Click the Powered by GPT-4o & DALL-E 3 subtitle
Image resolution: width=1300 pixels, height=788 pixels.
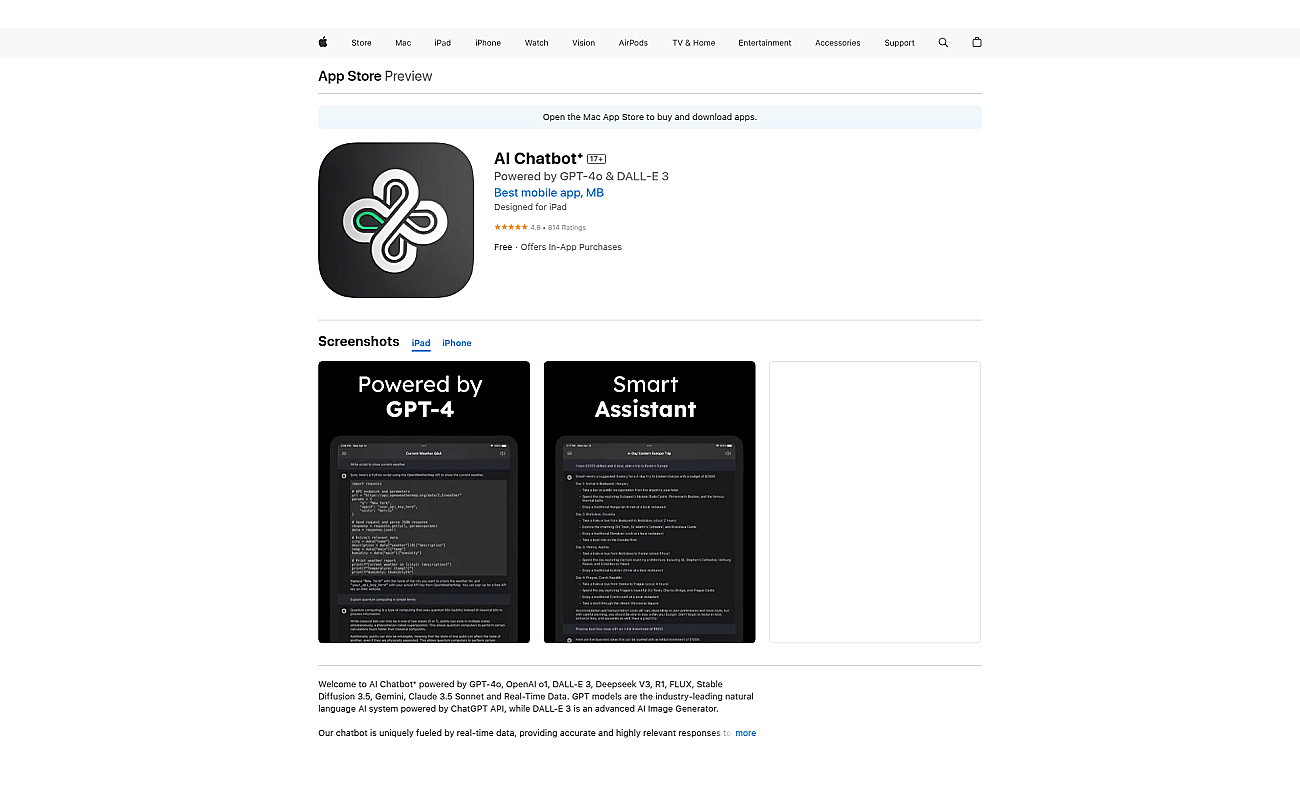click(581, 176)
